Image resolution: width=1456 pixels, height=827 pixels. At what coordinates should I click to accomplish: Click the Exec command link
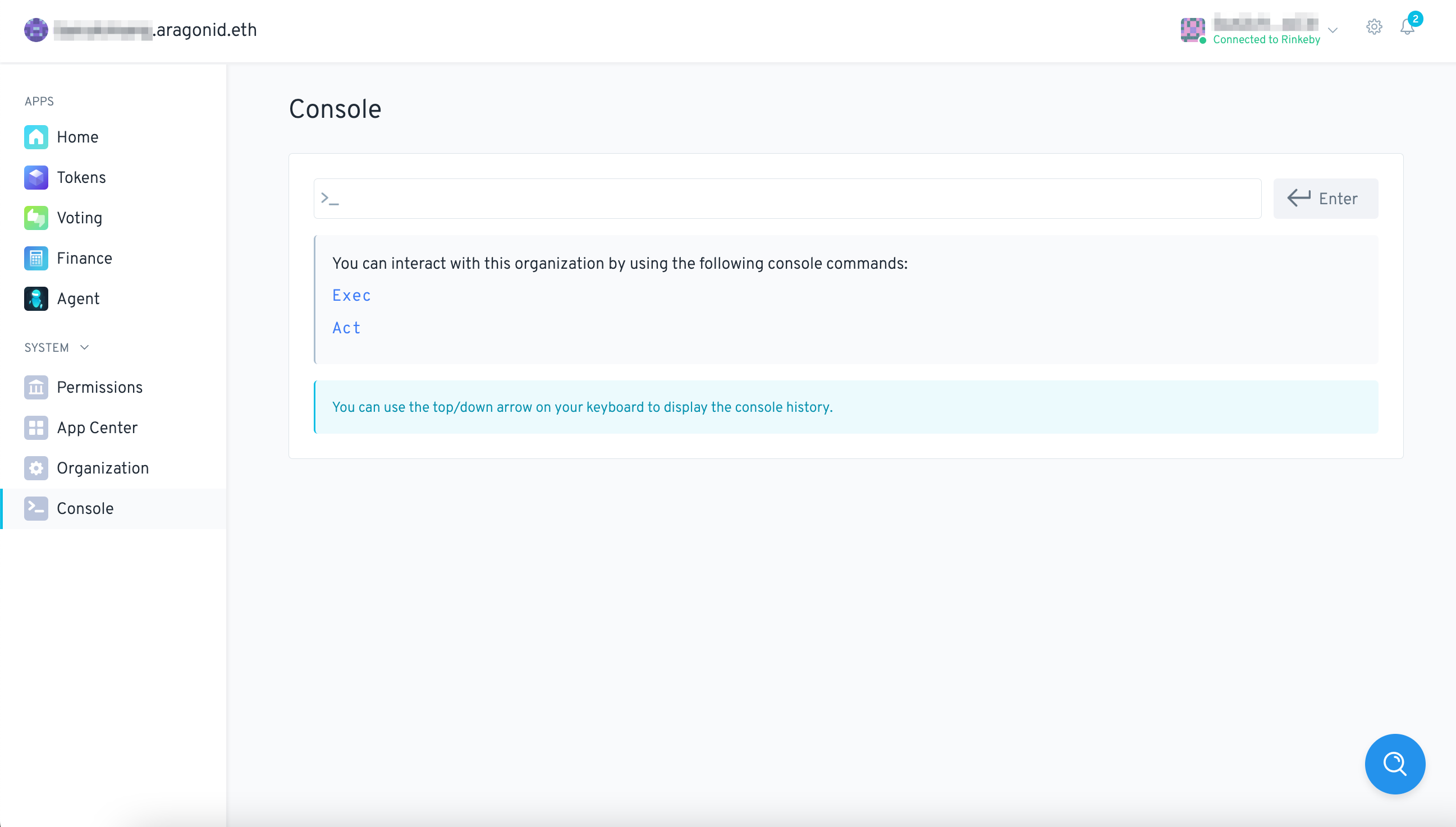coord(351,295)
